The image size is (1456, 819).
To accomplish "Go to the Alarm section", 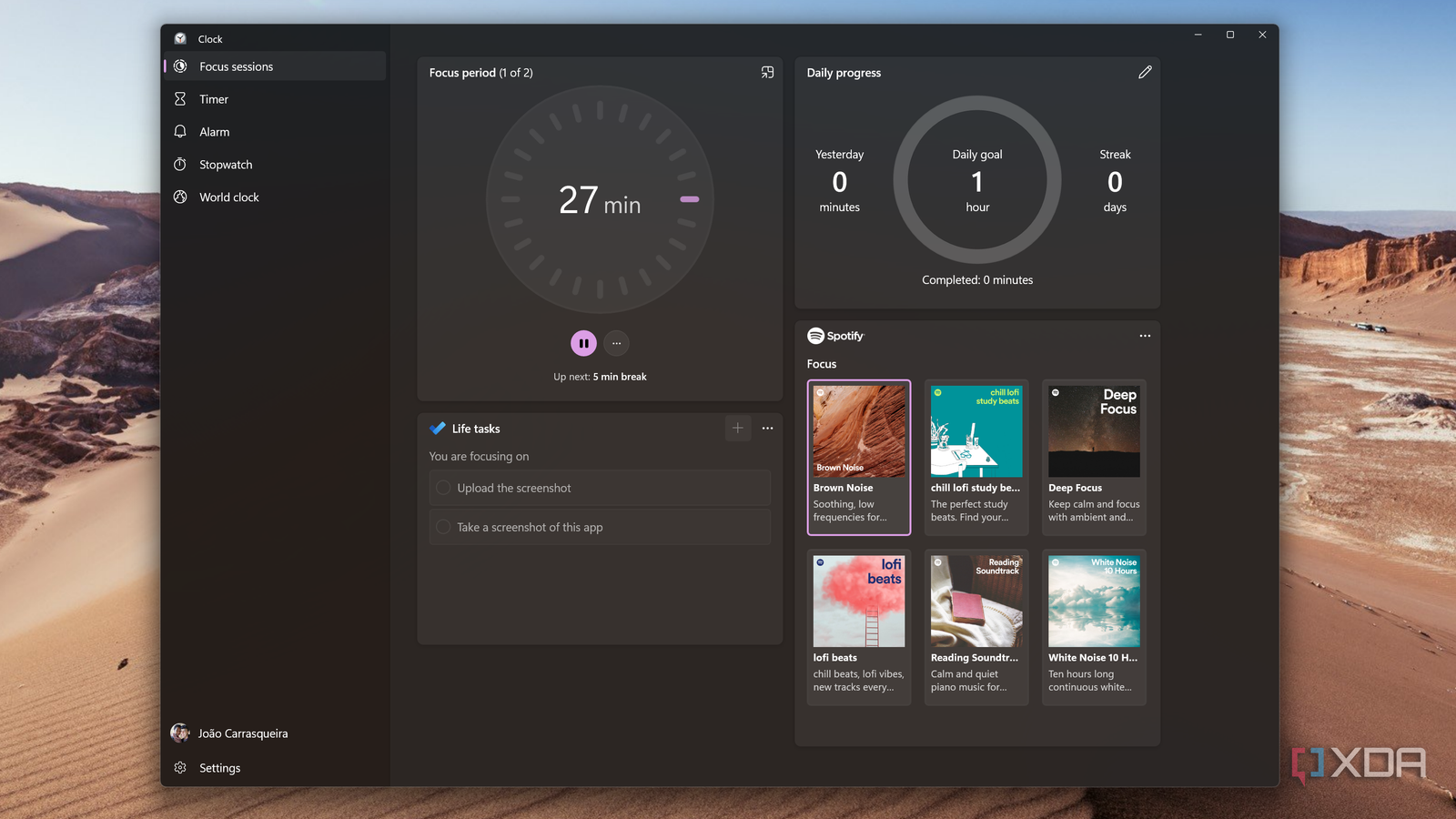I will pos(215,132).
